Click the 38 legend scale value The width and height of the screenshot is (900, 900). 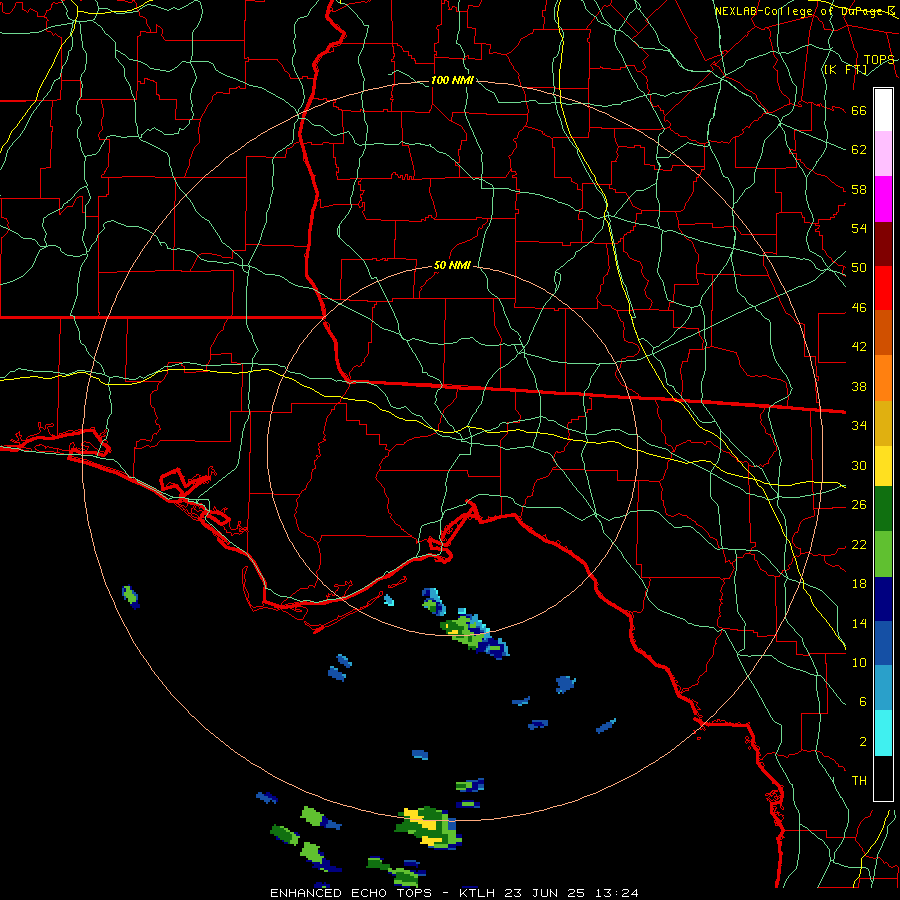859,386
